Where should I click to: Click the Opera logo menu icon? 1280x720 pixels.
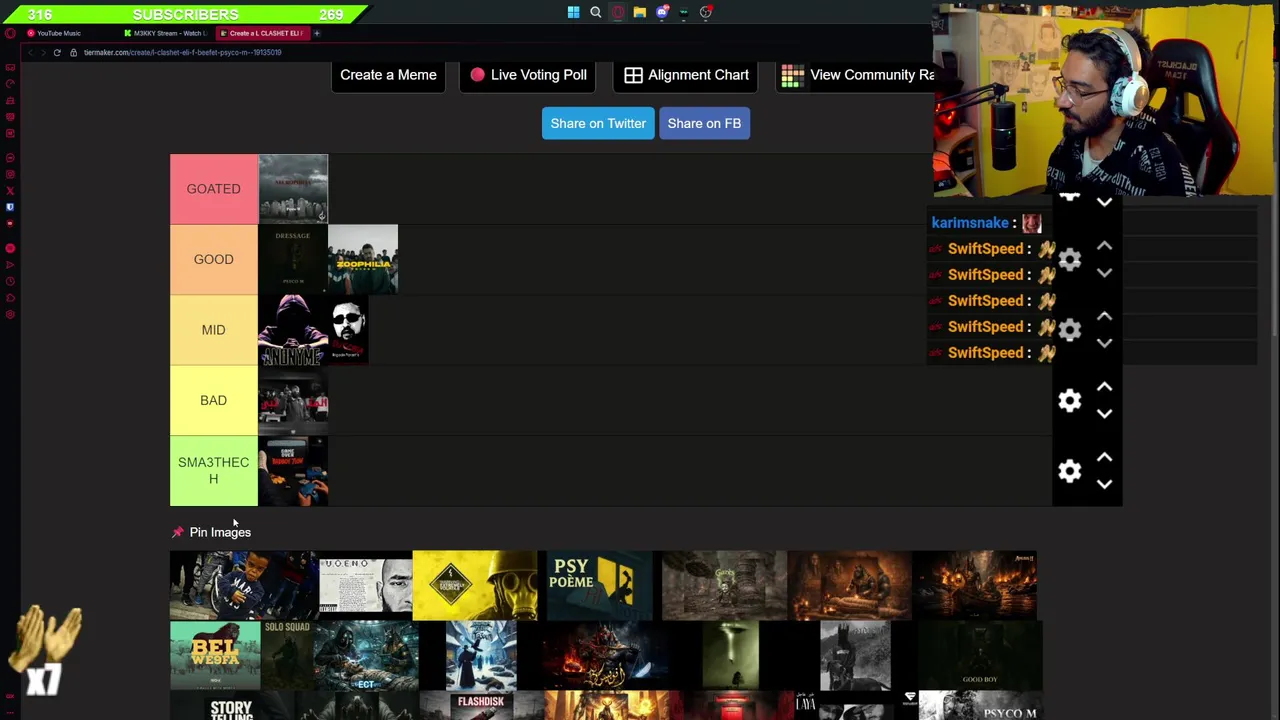(10, 33)
